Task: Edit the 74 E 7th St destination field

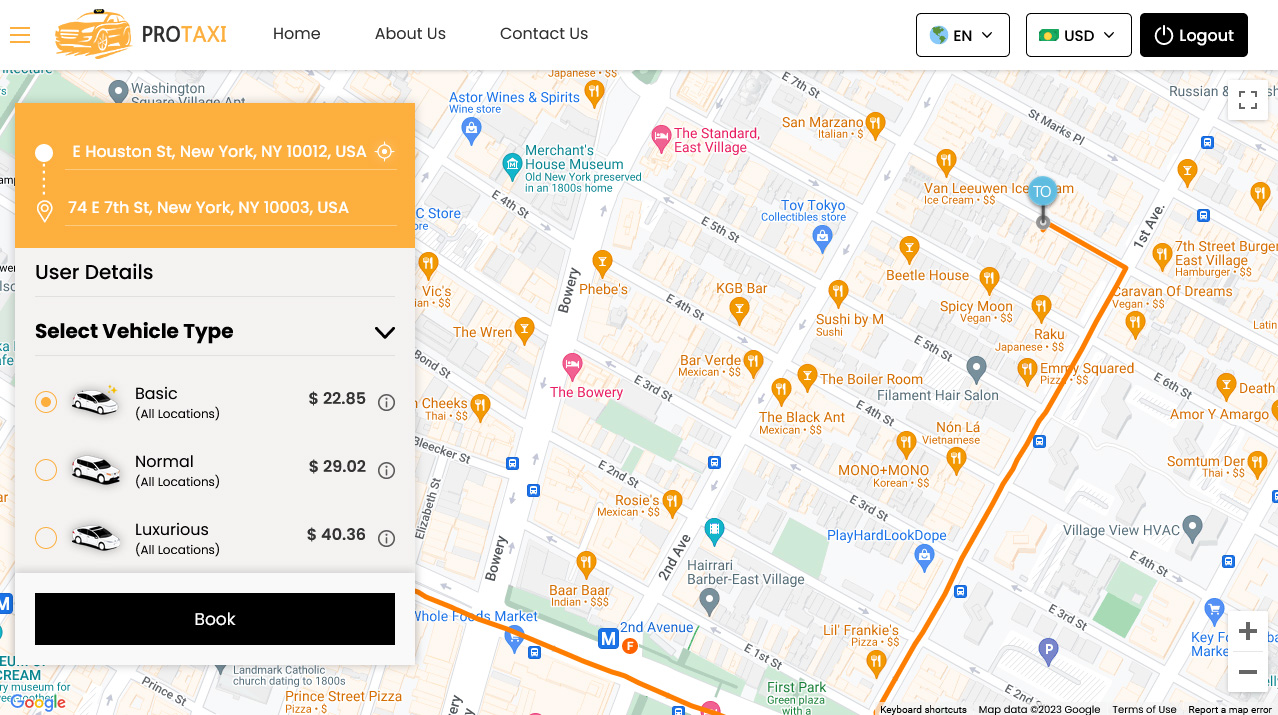Action: [230, 208]
